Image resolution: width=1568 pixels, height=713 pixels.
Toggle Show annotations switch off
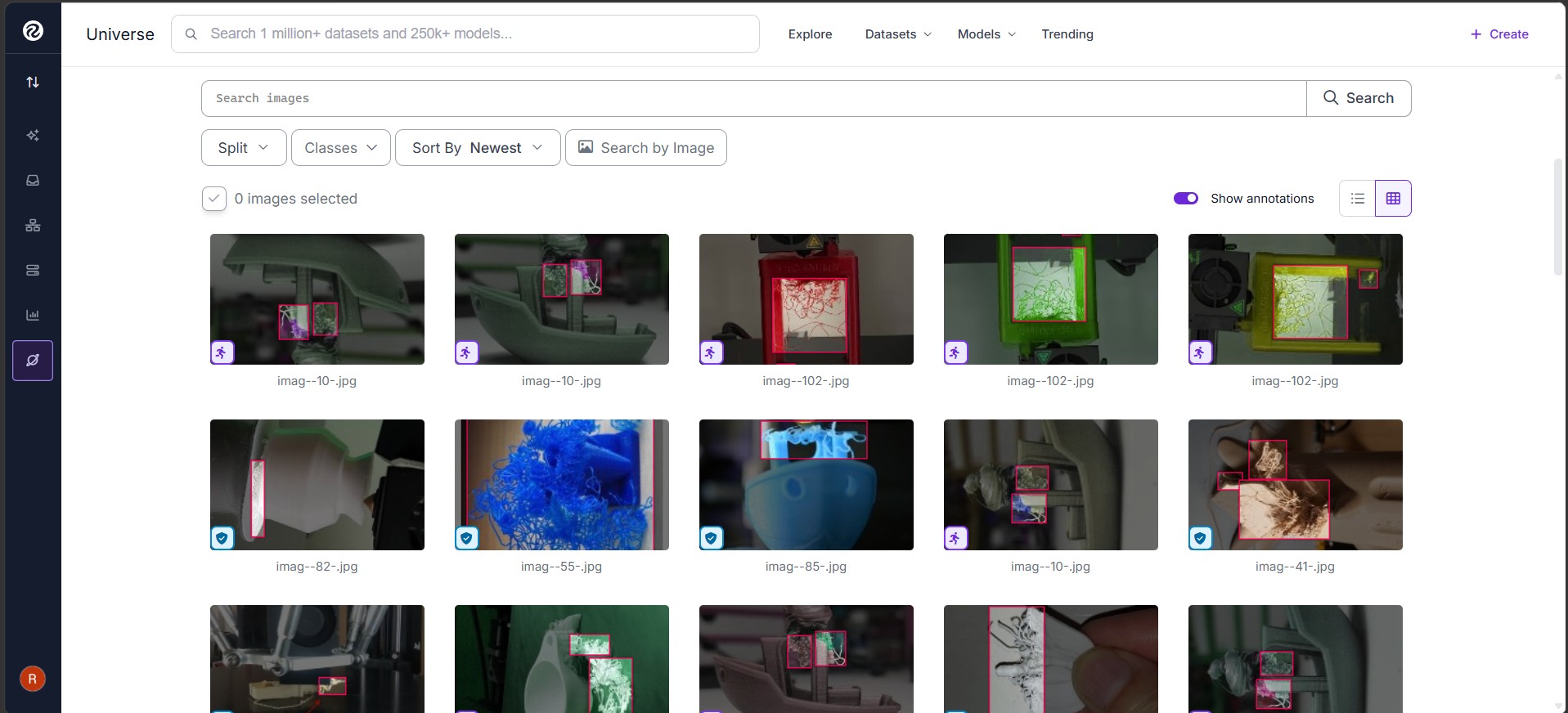(1186, 199)
